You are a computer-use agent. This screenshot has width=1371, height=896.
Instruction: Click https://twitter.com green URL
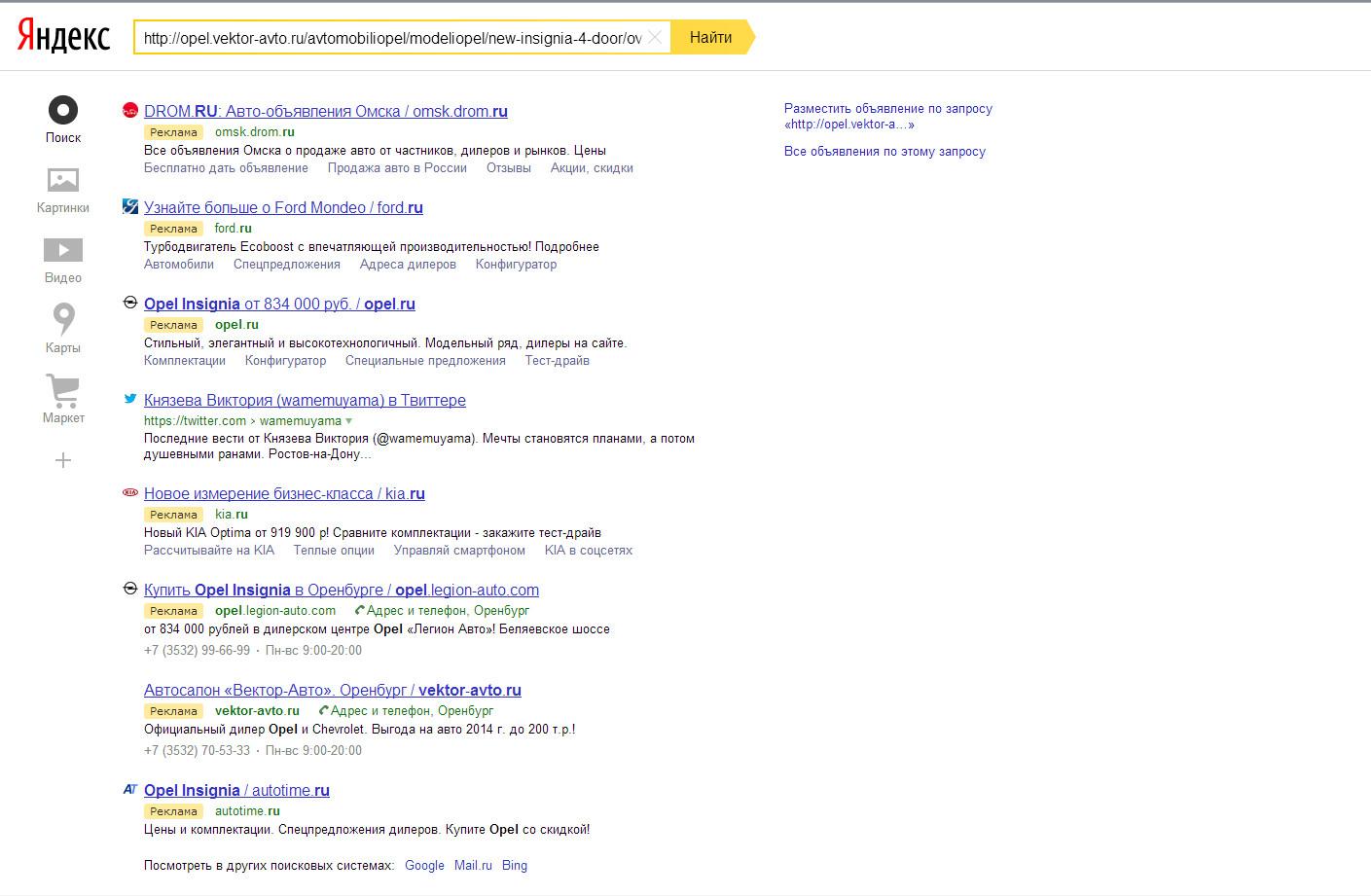pyautogui.click(x=195, y=421)
